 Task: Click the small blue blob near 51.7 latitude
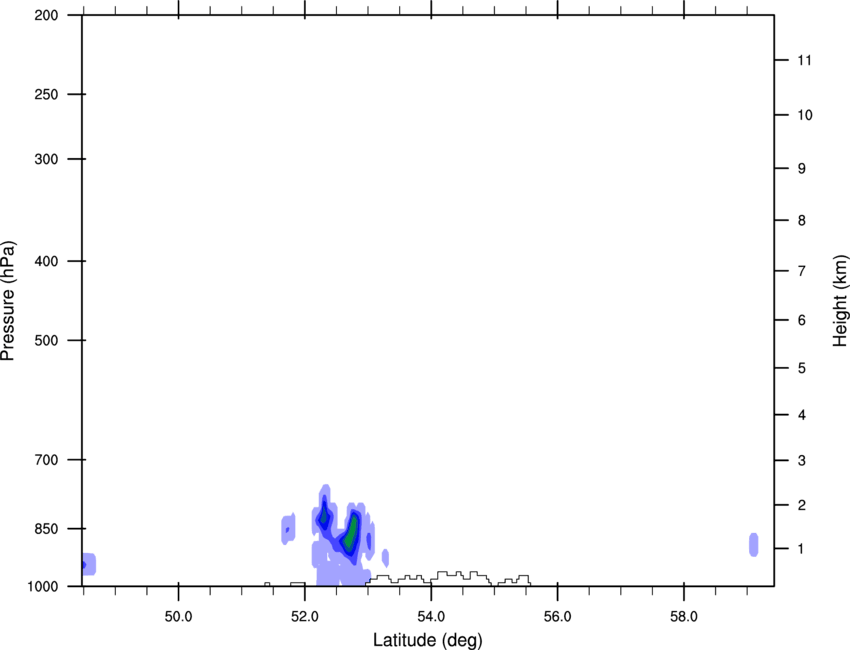pos(288,529)
